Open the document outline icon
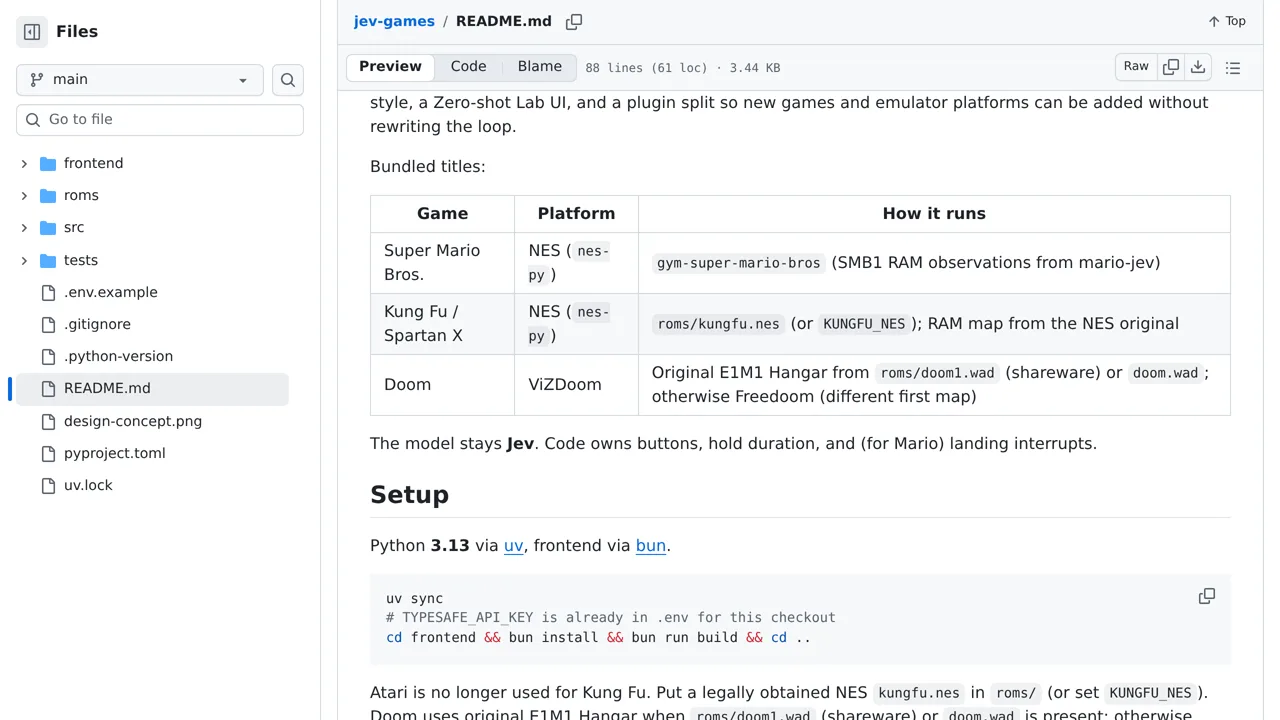Screen dimensions: 1280x720 [x=1233, y=68]
